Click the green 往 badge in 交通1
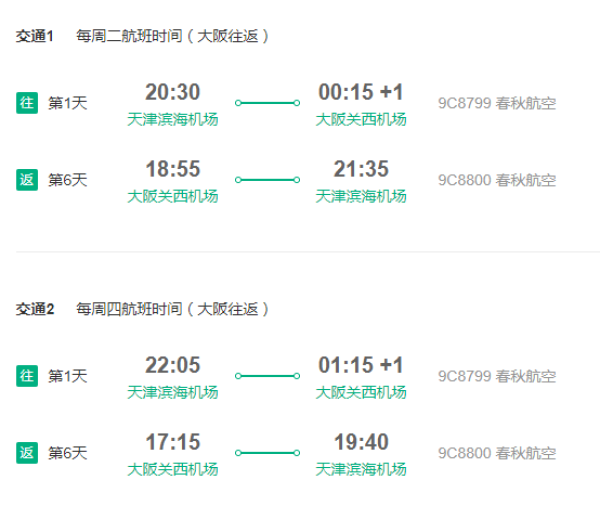The height and width of the screenshot is (506, 600). pyautogui.click(x=27, y=103)
